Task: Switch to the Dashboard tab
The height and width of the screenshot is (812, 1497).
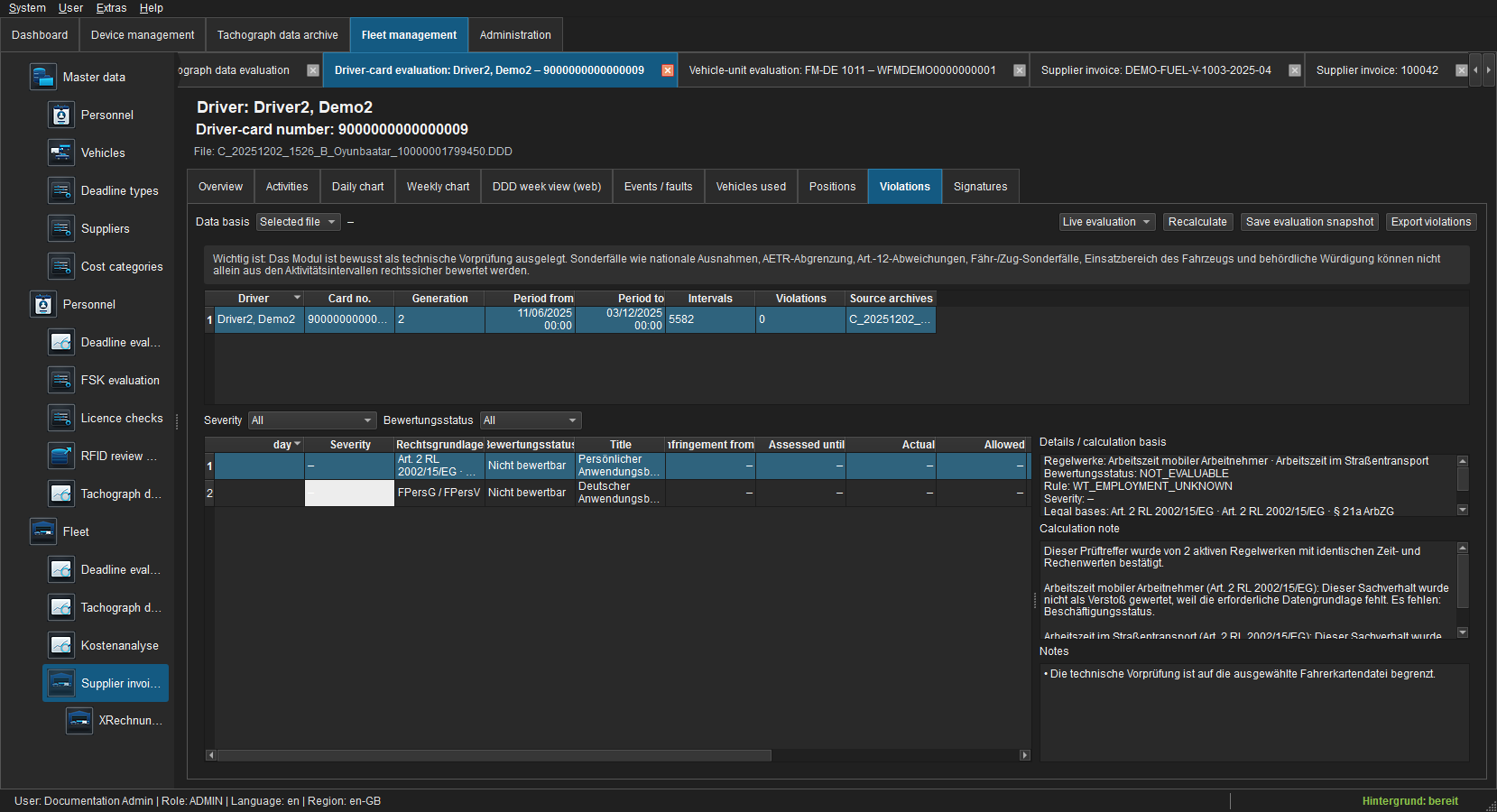Action: click(x=40, y=35)
